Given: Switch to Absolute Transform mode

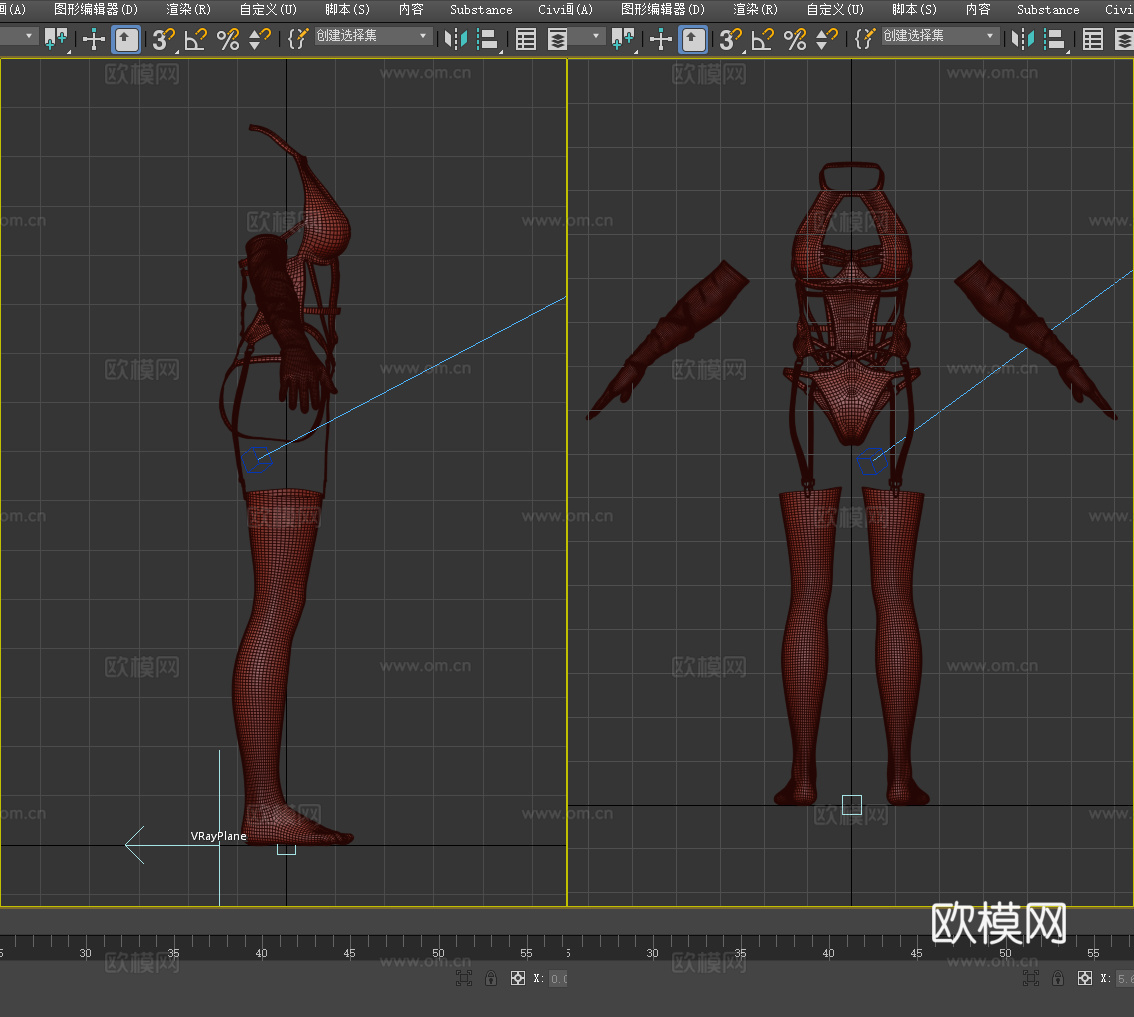Looking at the screenshot, I should pyautogui.click(x=518, y=978).
